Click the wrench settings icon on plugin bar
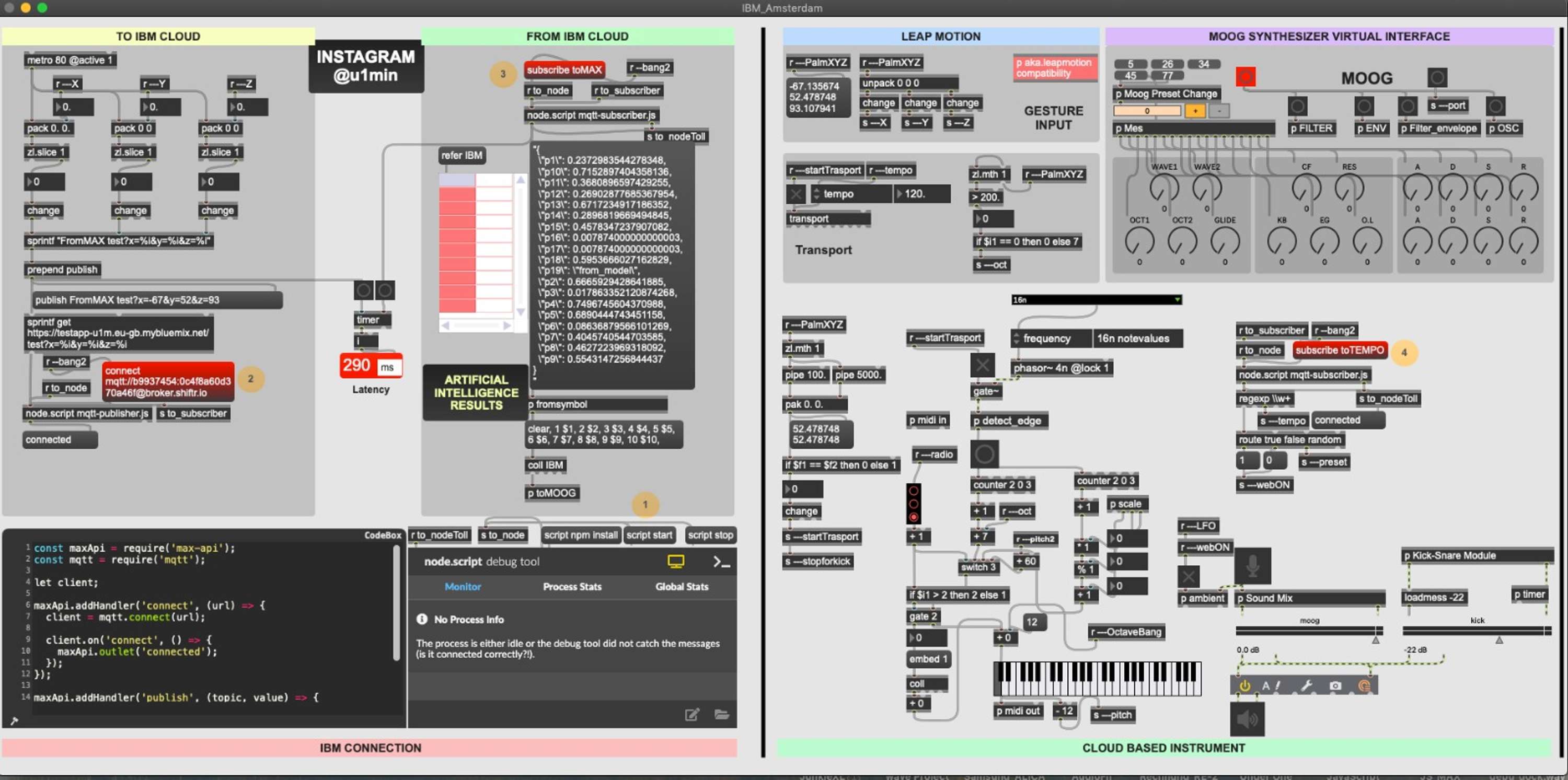Screen dimensions: 1568x780 coord(1306,685)
